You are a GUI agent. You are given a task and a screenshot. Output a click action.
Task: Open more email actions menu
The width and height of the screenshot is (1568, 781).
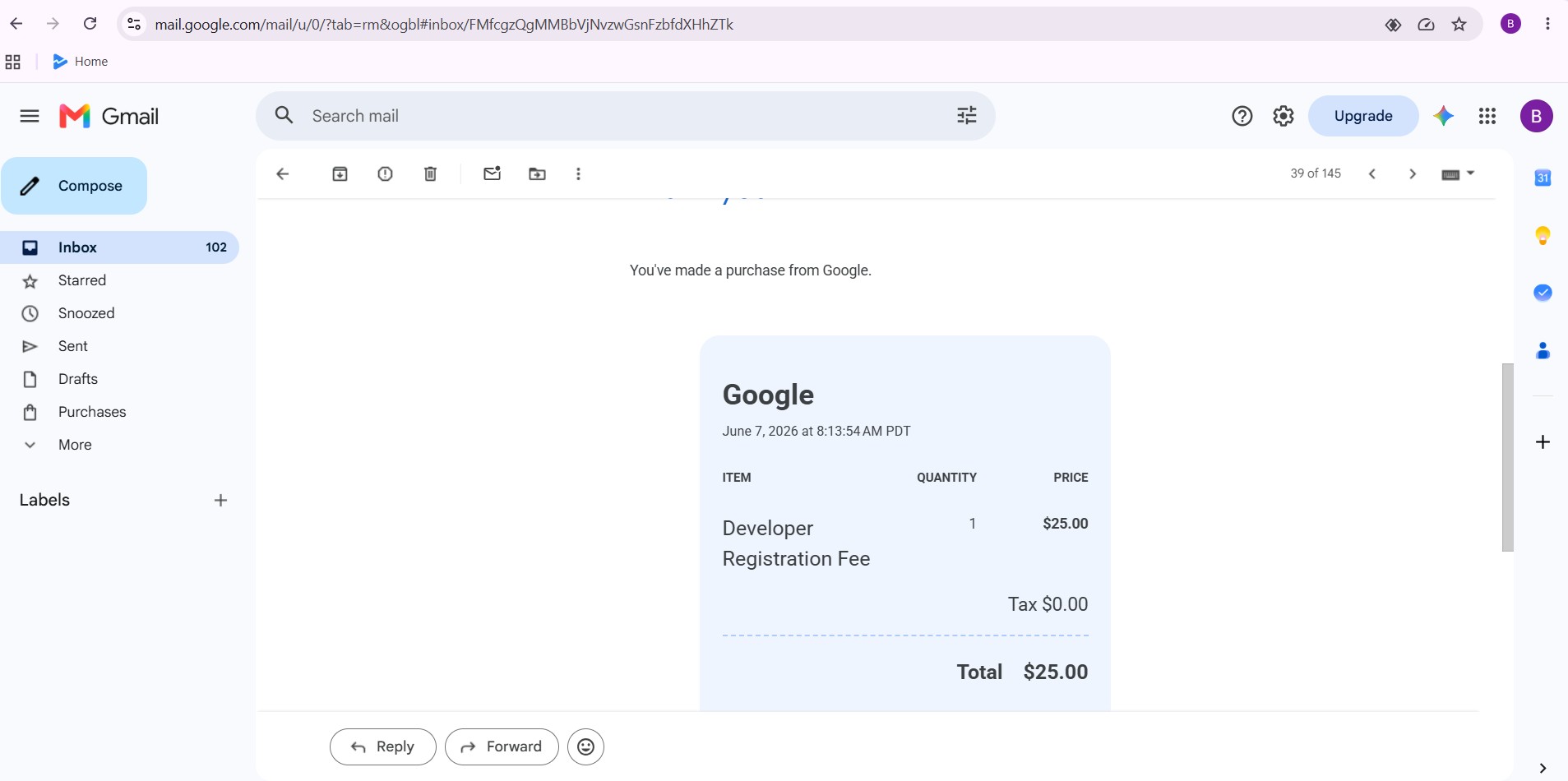578,173
